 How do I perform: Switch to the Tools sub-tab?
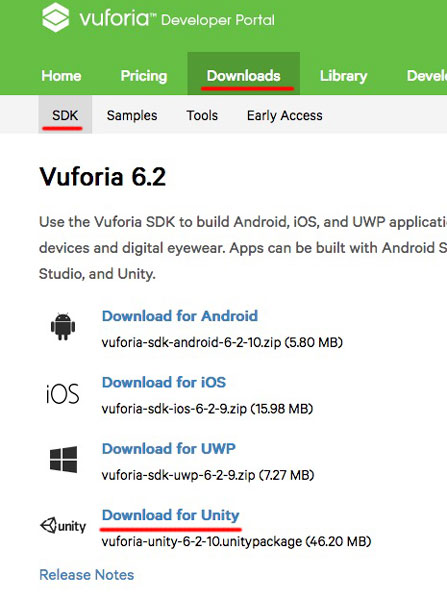pyautogui.click(x=202, y=115)
